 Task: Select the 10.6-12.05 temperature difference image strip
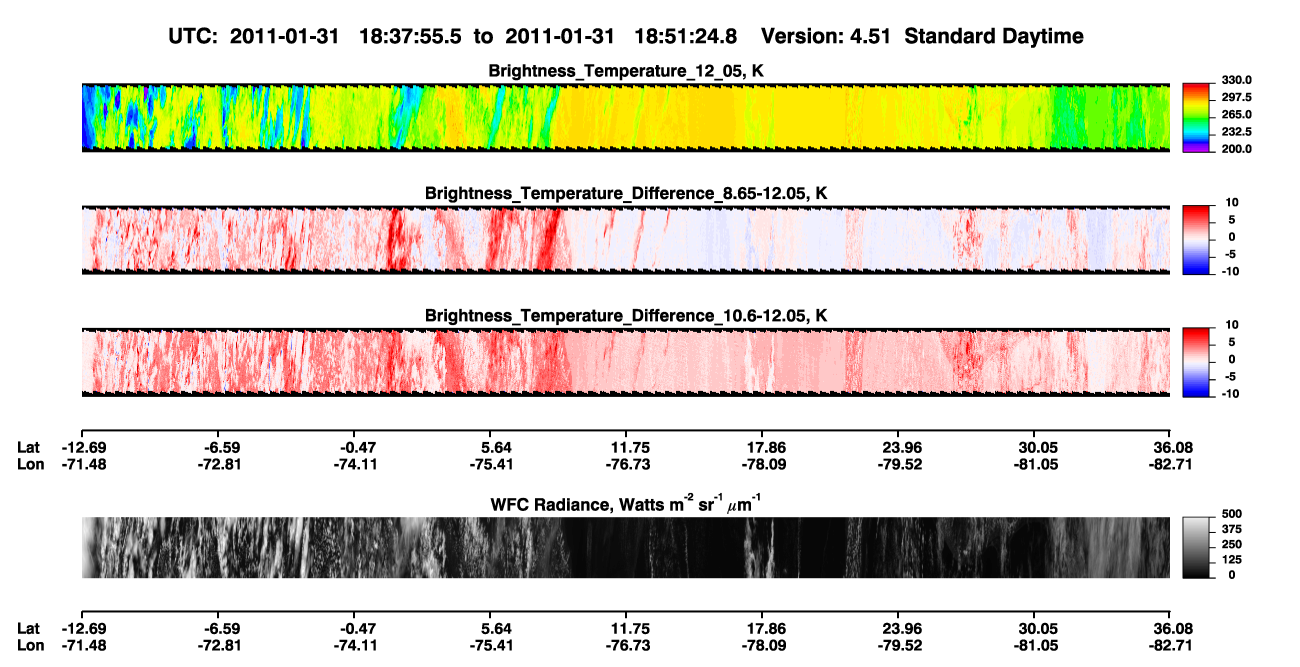625,361
